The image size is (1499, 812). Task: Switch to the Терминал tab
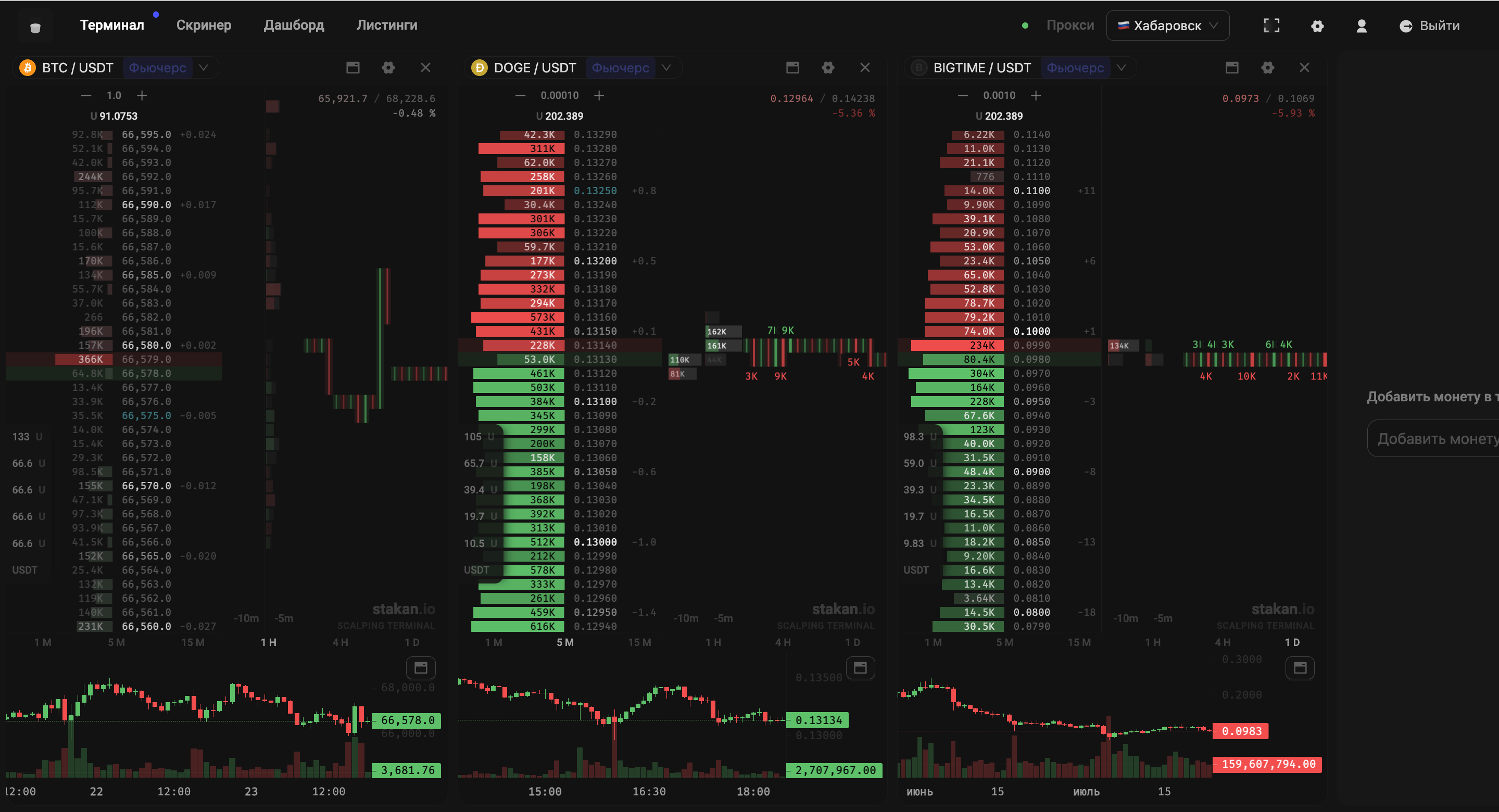[x=112, y=25]
